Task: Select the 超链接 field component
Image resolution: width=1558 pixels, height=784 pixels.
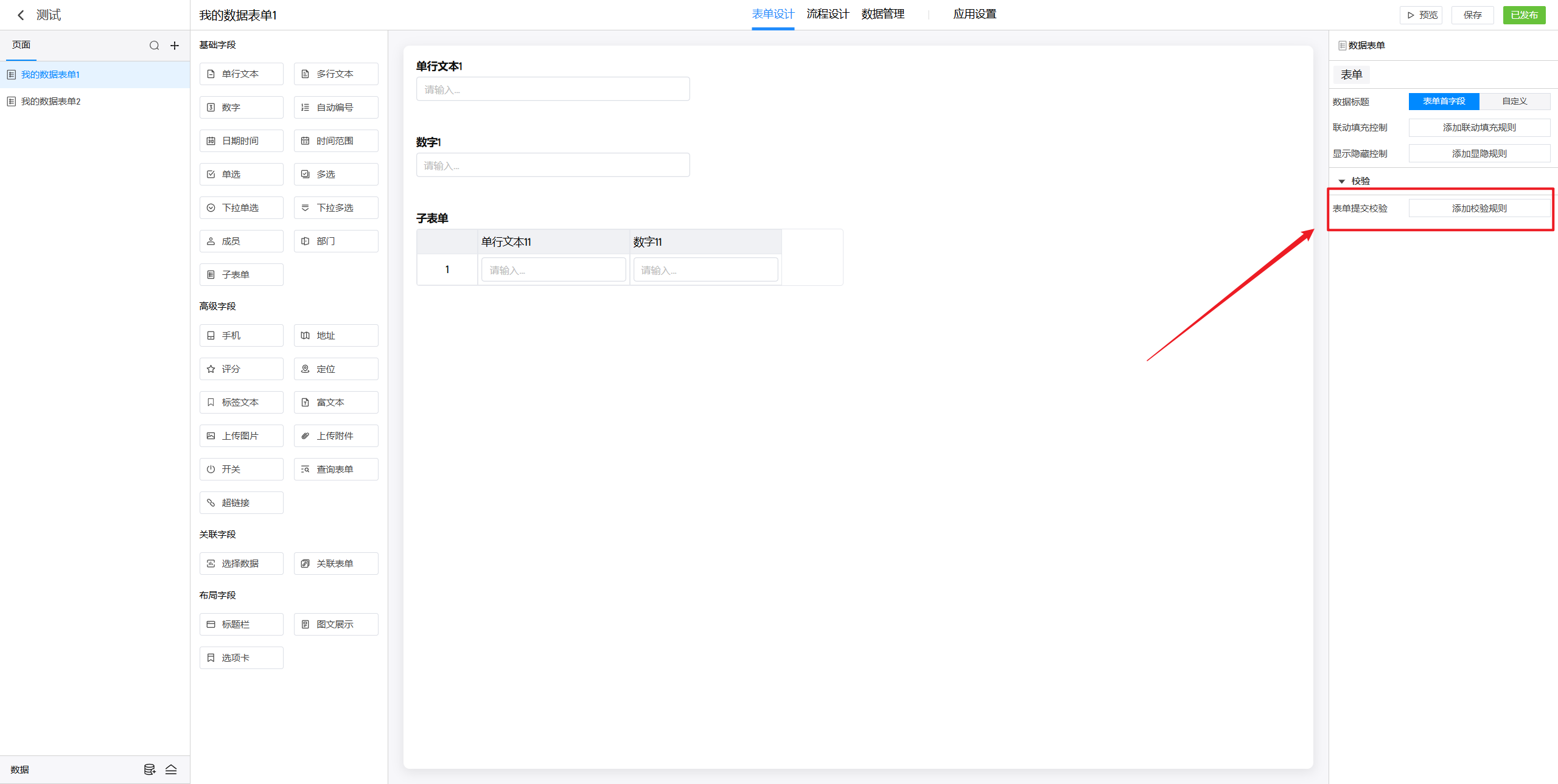Action: click(242, 502)
